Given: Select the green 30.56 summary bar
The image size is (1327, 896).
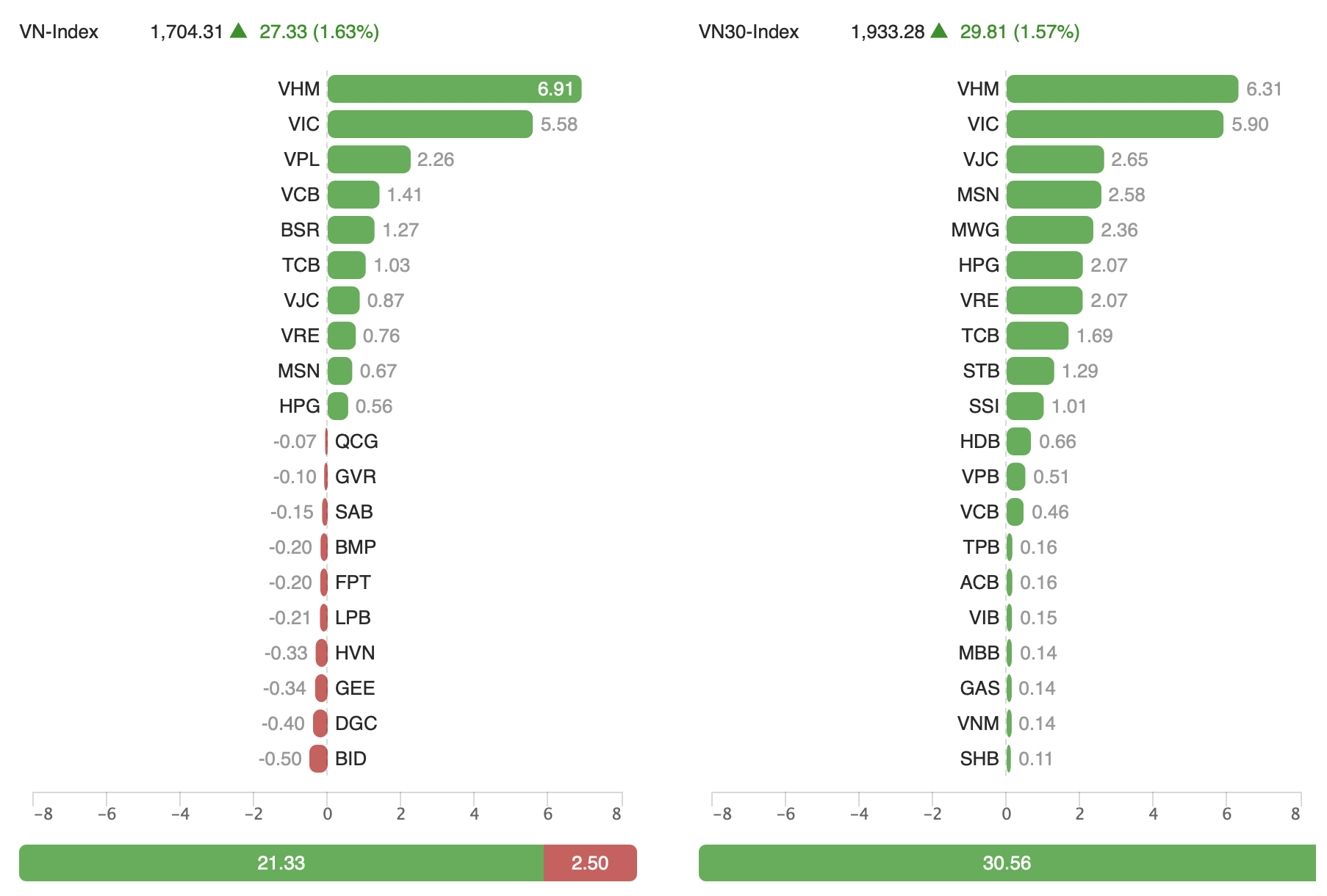Looking at the screenshot, I should pyautogui.click(x=1007, y=863).
